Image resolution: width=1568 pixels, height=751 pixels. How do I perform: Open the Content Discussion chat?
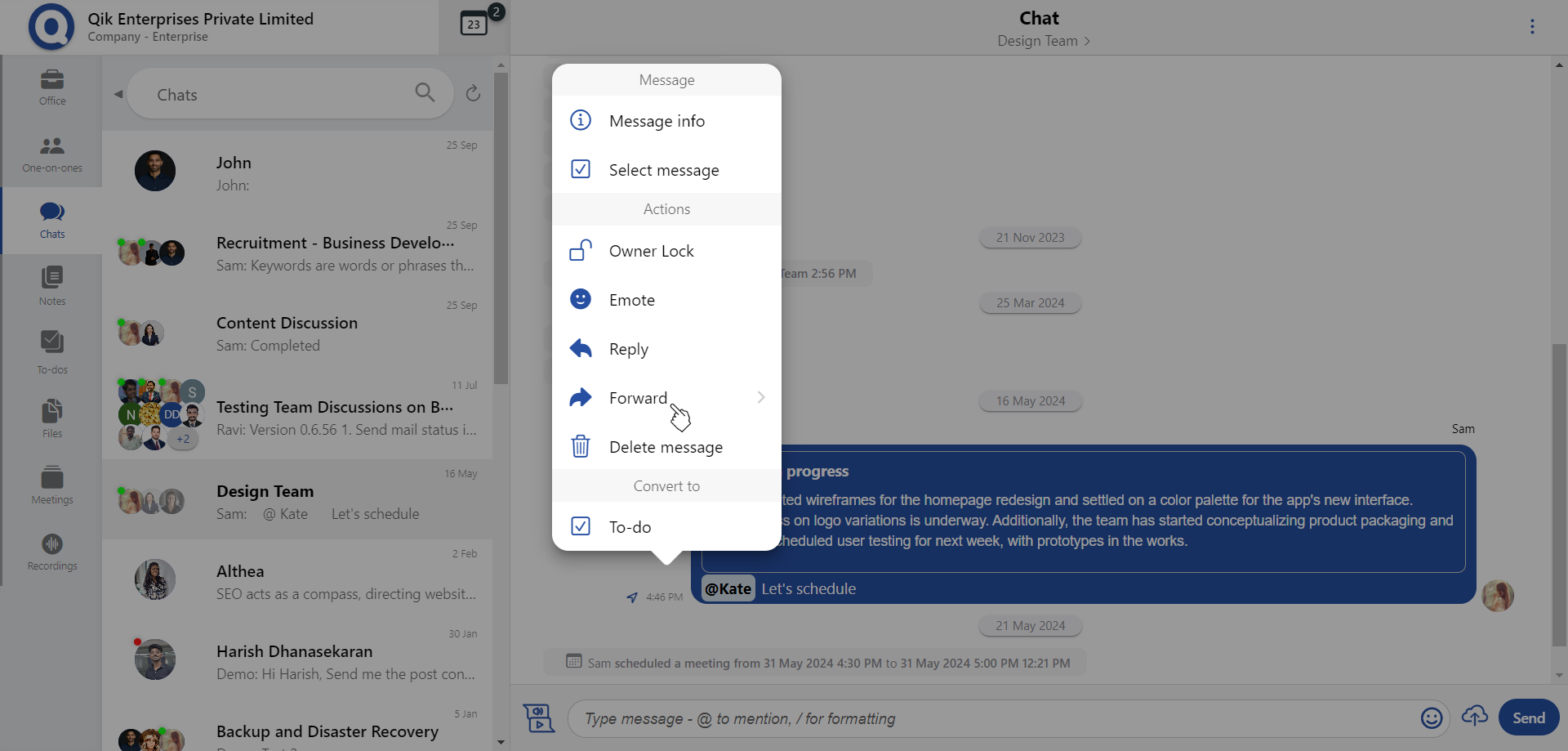pyautogui.click(x=297, y=331)
